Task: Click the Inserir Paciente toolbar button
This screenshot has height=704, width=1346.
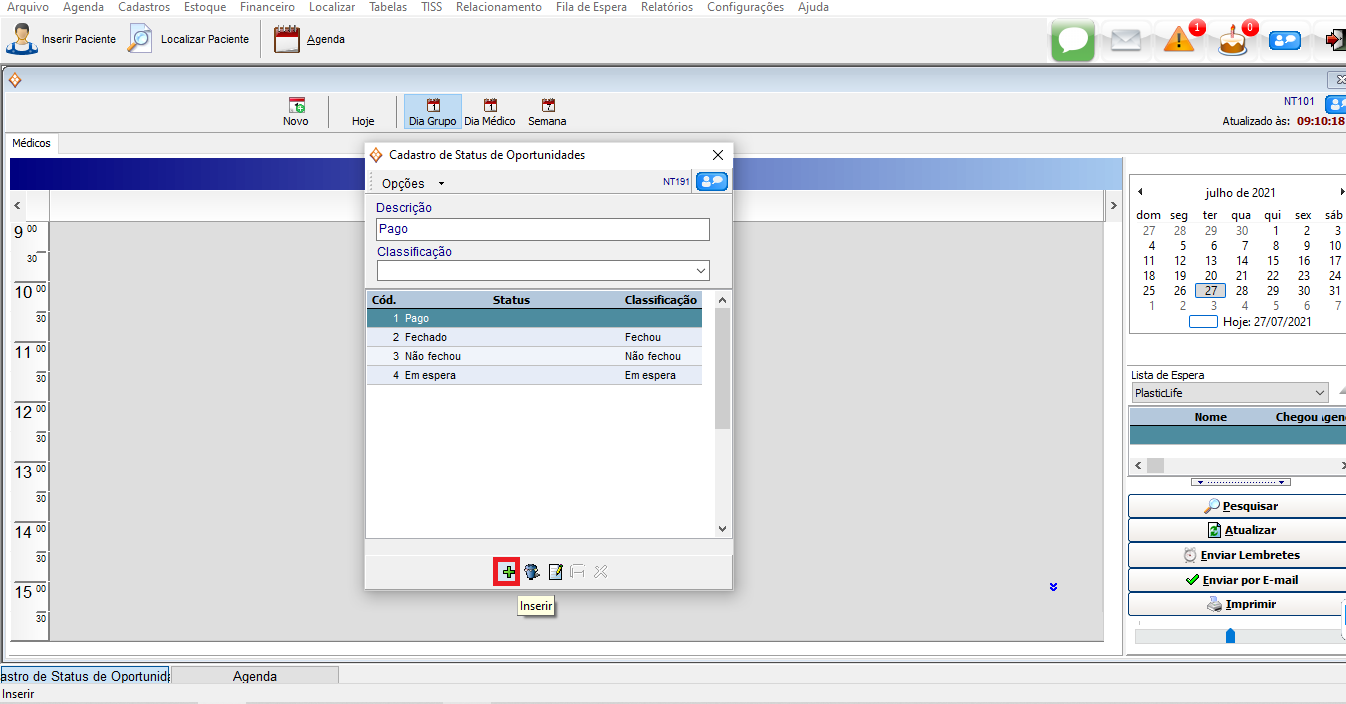Action: coord(62,40)
